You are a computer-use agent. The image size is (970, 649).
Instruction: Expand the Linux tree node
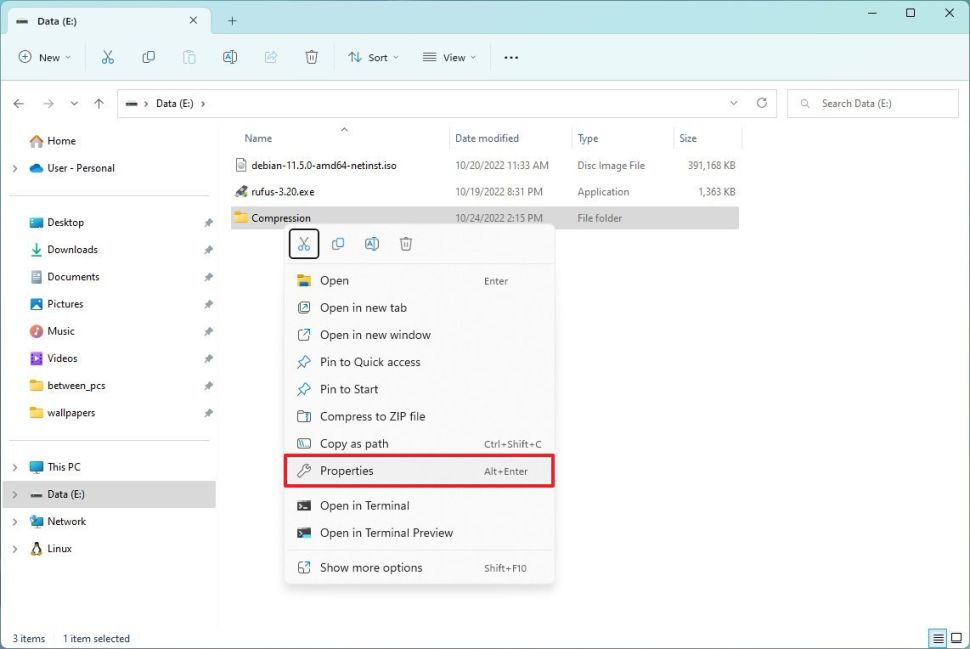coord(15,549)
